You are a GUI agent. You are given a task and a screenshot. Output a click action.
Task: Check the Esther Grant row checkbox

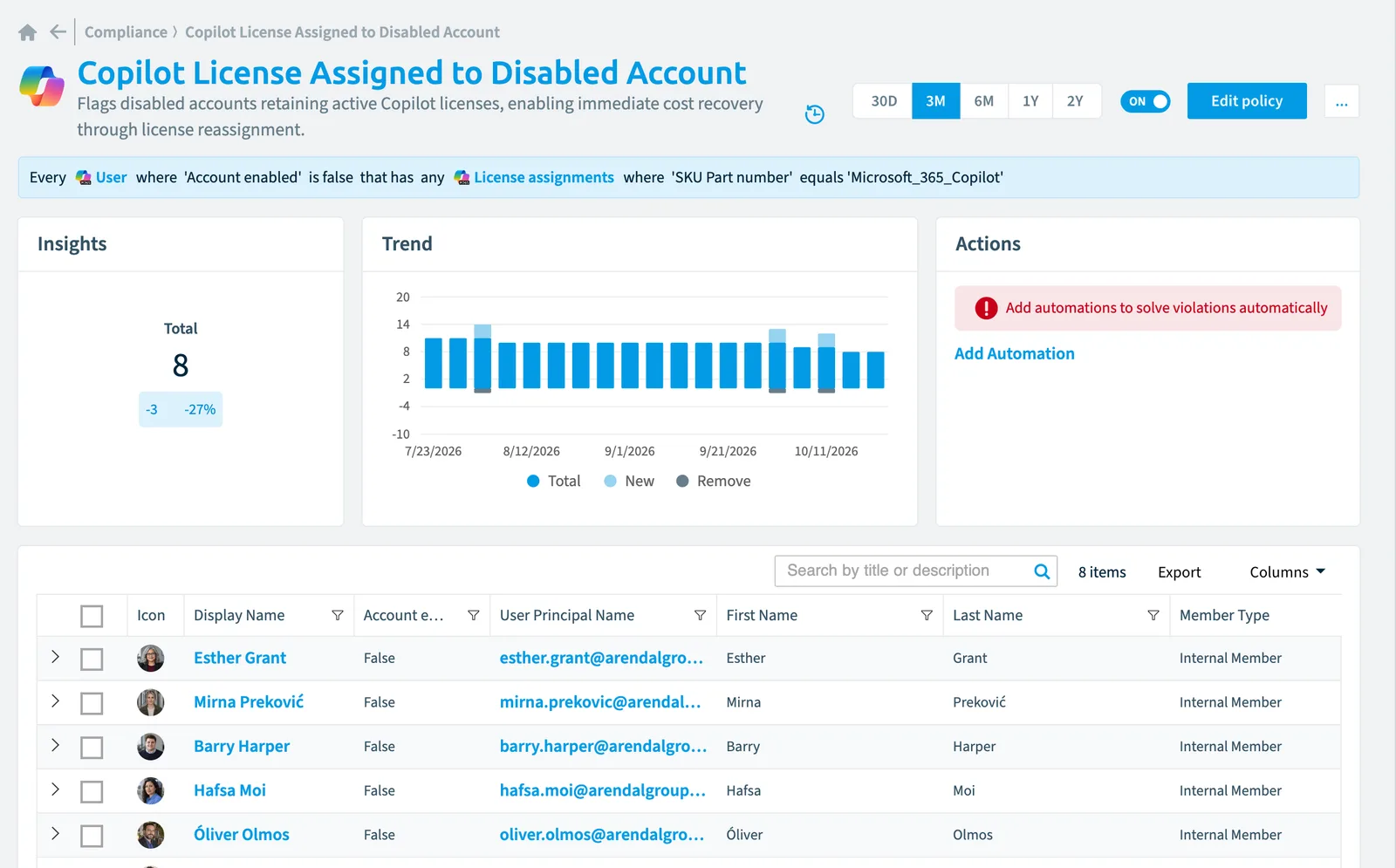coord(92,659)
